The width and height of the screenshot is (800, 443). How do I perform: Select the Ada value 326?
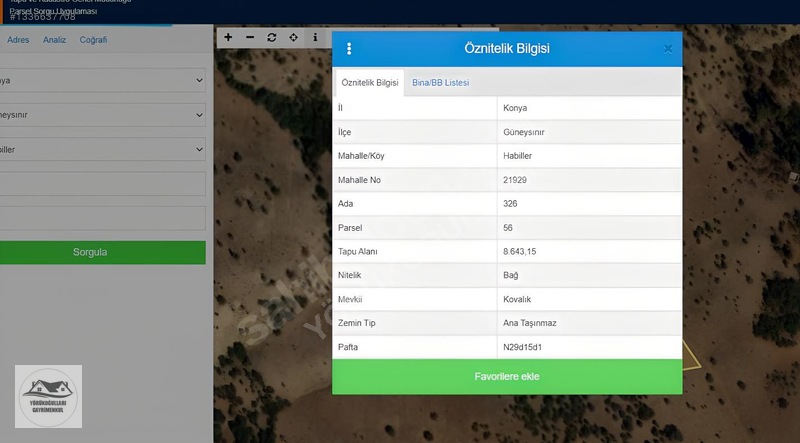[590, 204]
